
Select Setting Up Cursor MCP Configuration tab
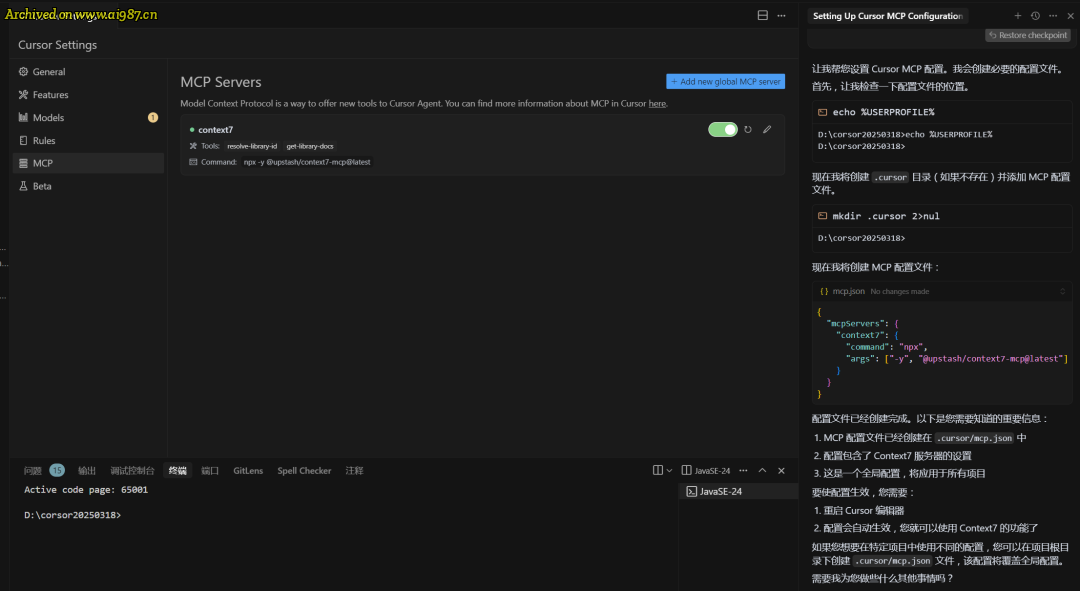888,16
